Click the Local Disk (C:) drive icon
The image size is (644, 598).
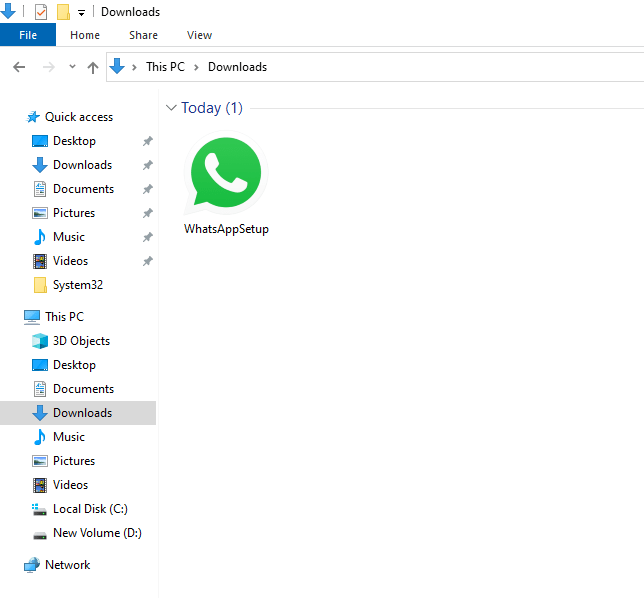pyautogui.click(x=39, y=510)
